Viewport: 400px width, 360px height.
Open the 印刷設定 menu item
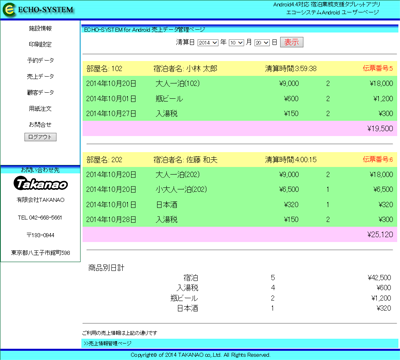tap(40, 44)
